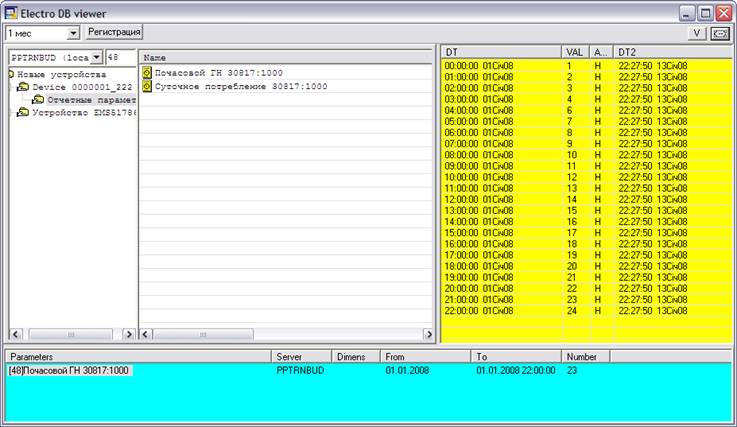
Task: Click the Регистрация button
Action: coord(114,32)
